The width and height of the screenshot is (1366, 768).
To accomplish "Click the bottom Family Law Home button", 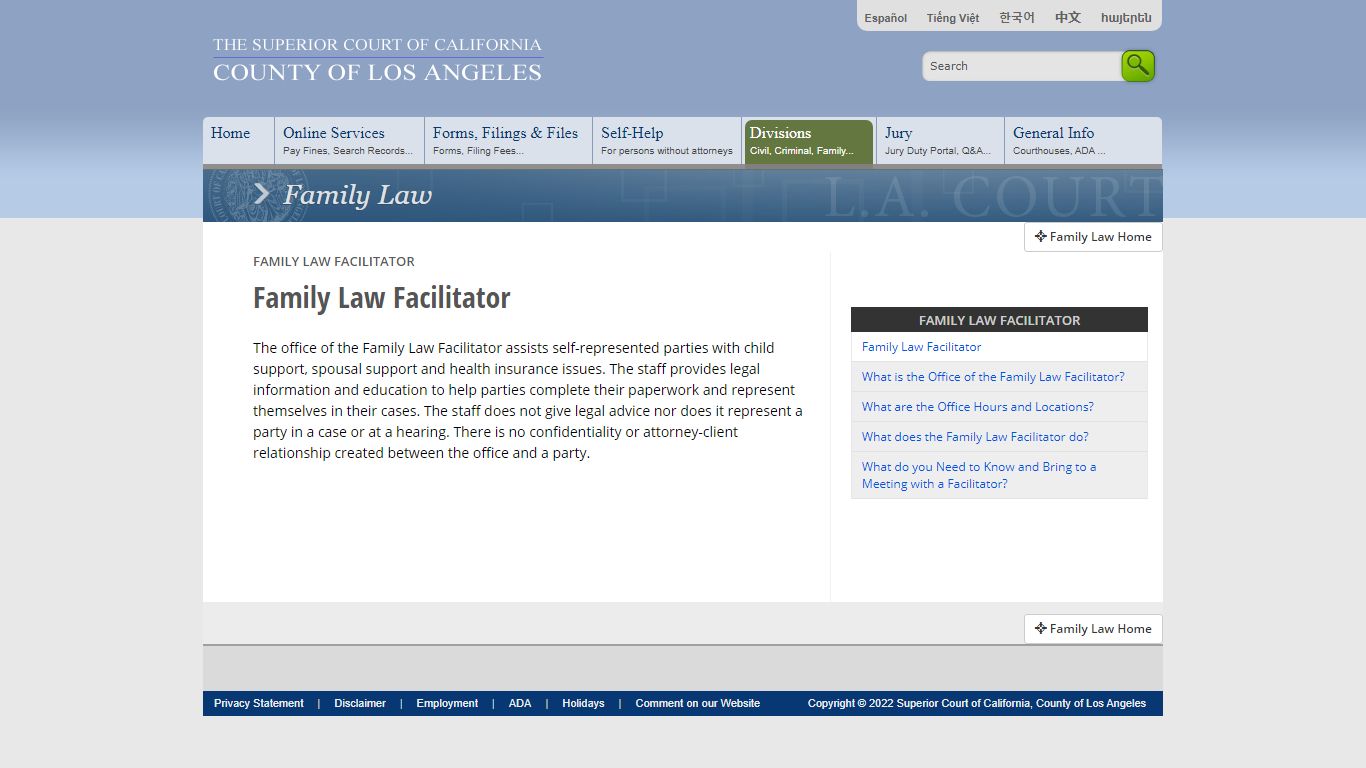I will 1093,629.
